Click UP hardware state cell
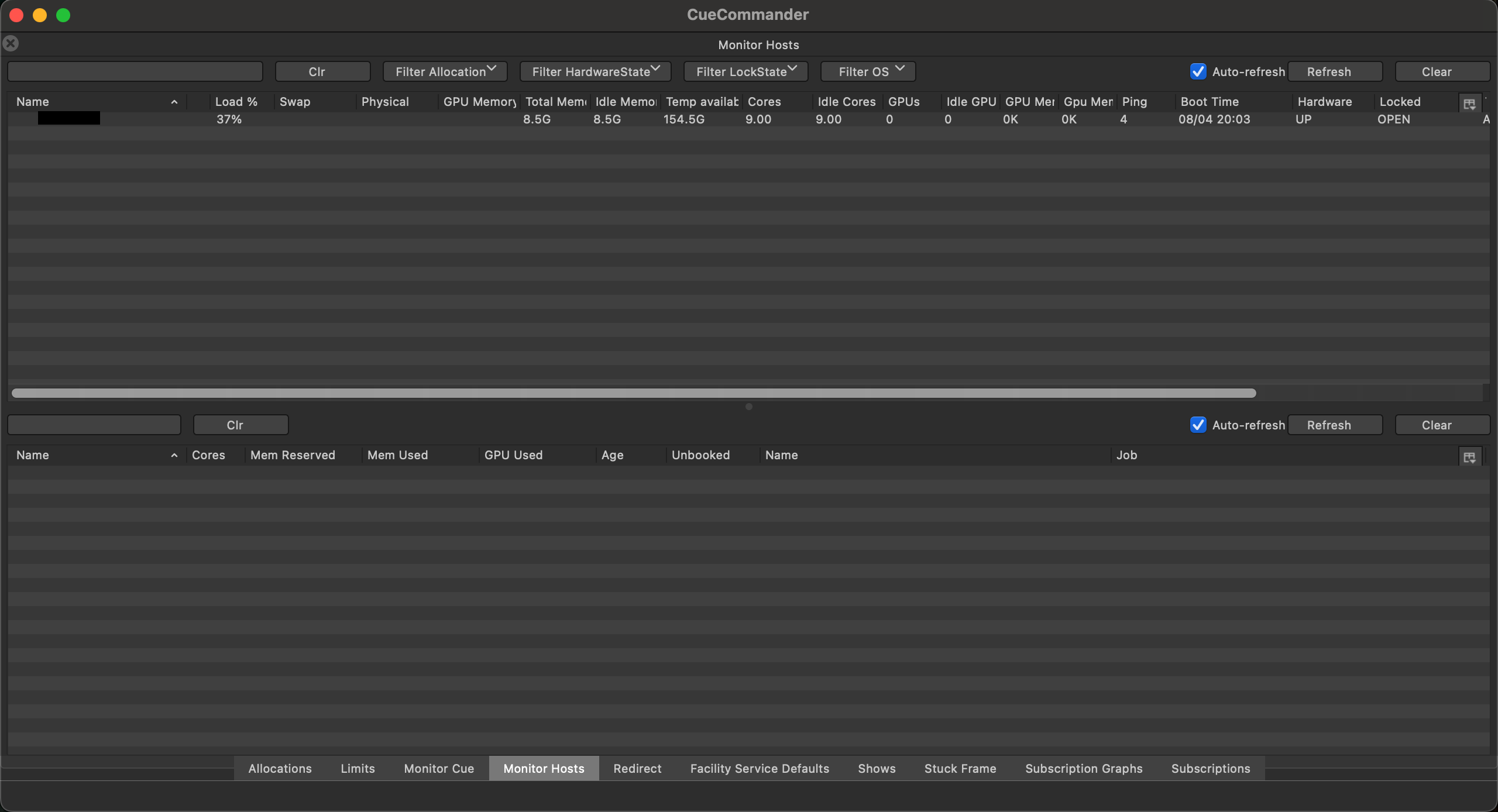The height and width of the screenshot is (812, 1498). [1303, 119]
